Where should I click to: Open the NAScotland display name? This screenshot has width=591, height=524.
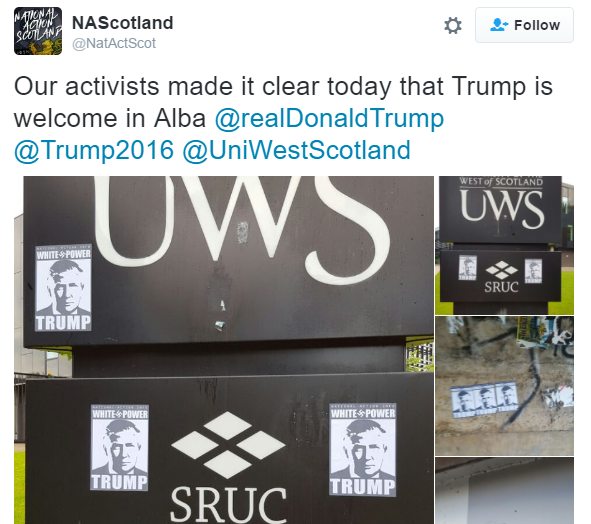(x=122, y=23)
